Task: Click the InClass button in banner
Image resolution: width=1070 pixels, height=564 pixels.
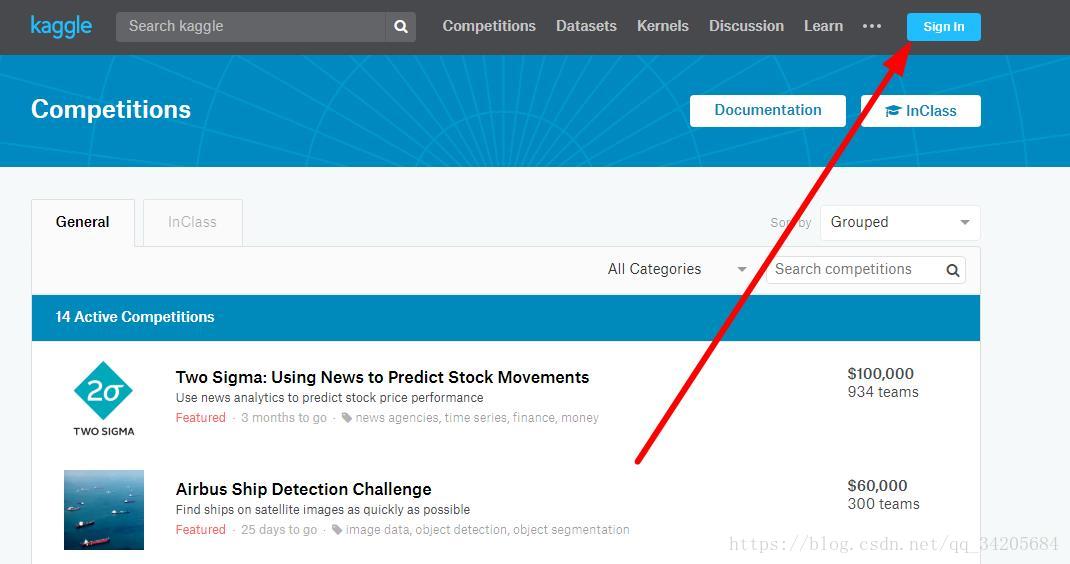Action: 921,111
